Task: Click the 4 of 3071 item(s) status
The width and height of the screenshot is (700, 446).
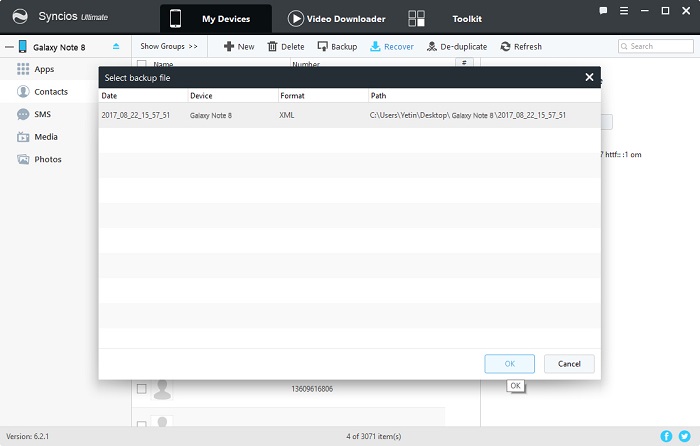Action: click(373, 436)
